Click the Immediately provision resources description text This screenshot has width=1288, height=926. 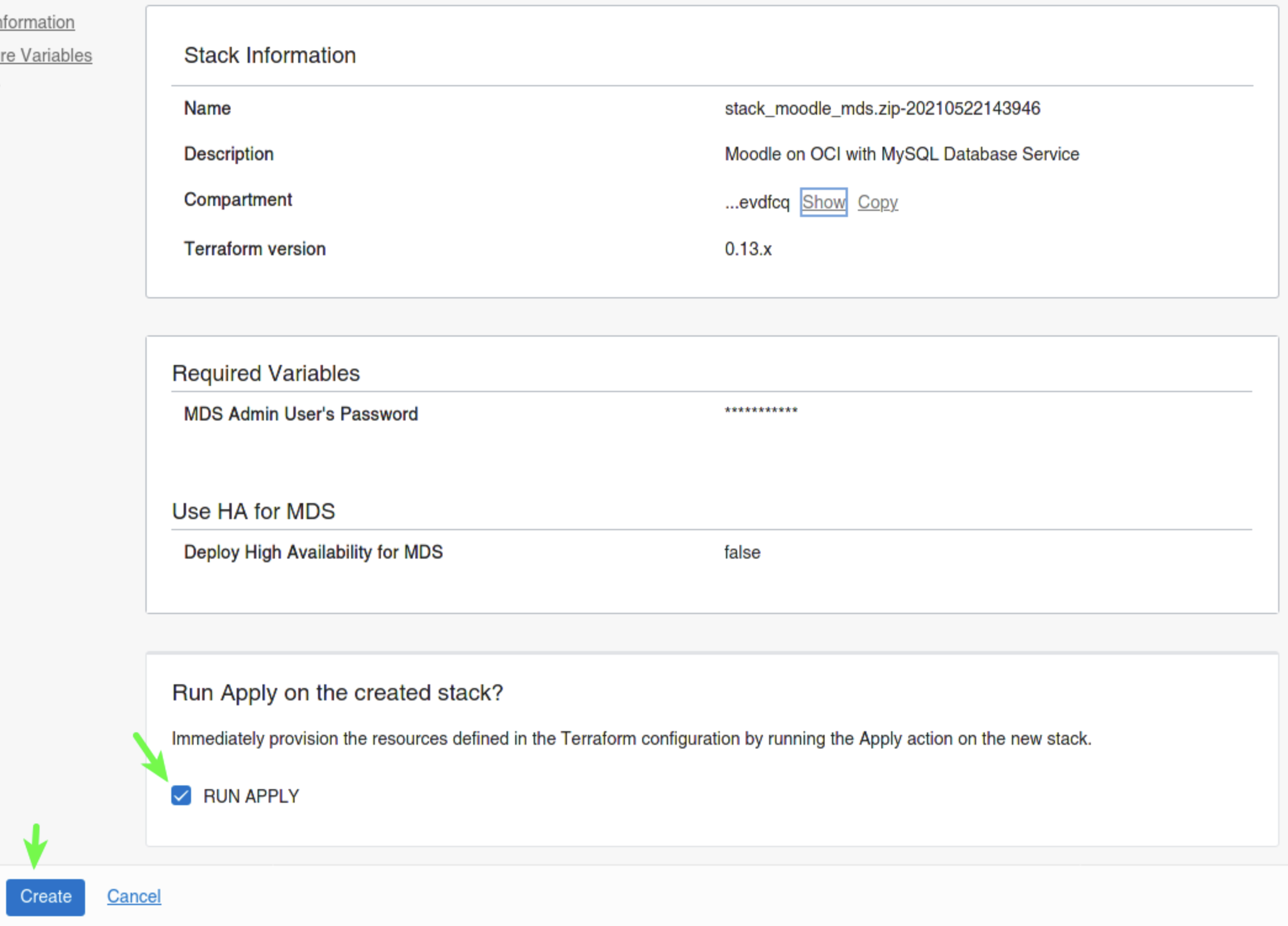point(630,739)
